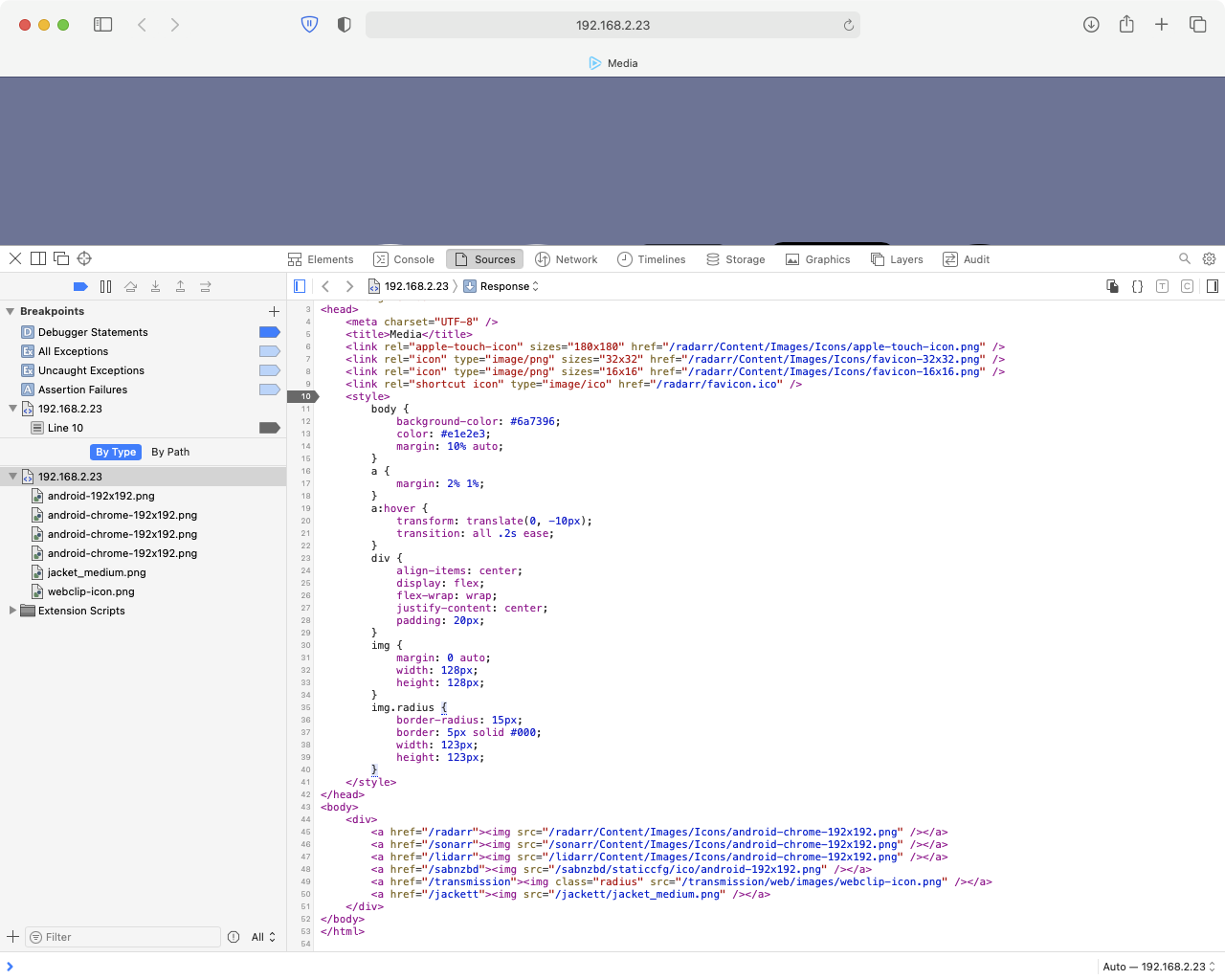Detach inspector into separate window icon
1225x980 pixels.
[61, 258]
